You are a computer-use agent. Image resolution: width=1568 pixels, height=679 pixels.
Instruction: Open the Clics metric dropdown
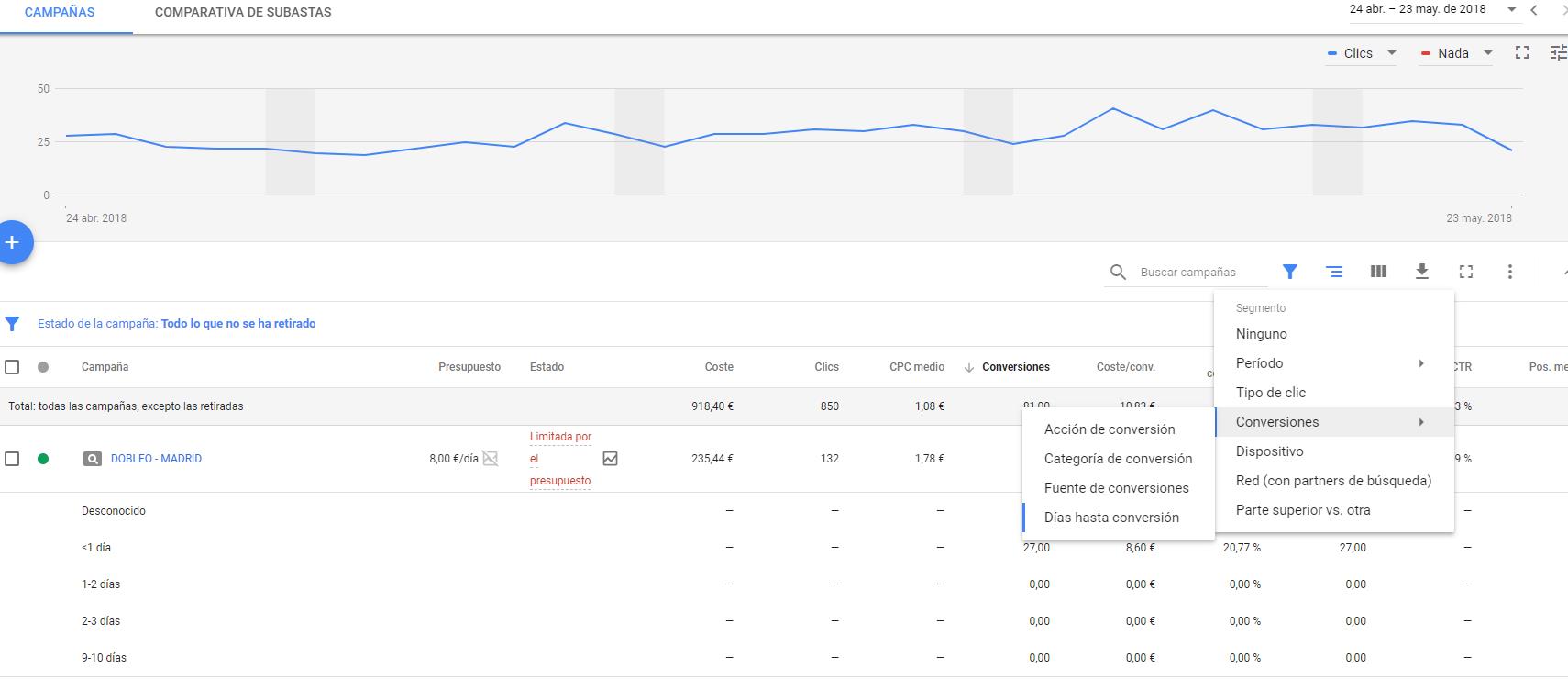coord(1361,53)
